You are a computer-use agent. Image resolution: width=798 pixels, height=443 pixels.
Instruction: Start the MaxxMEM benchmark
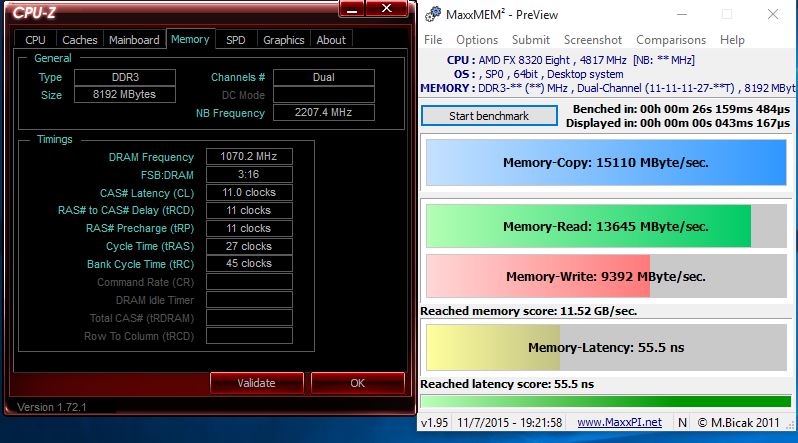point(489,116)
